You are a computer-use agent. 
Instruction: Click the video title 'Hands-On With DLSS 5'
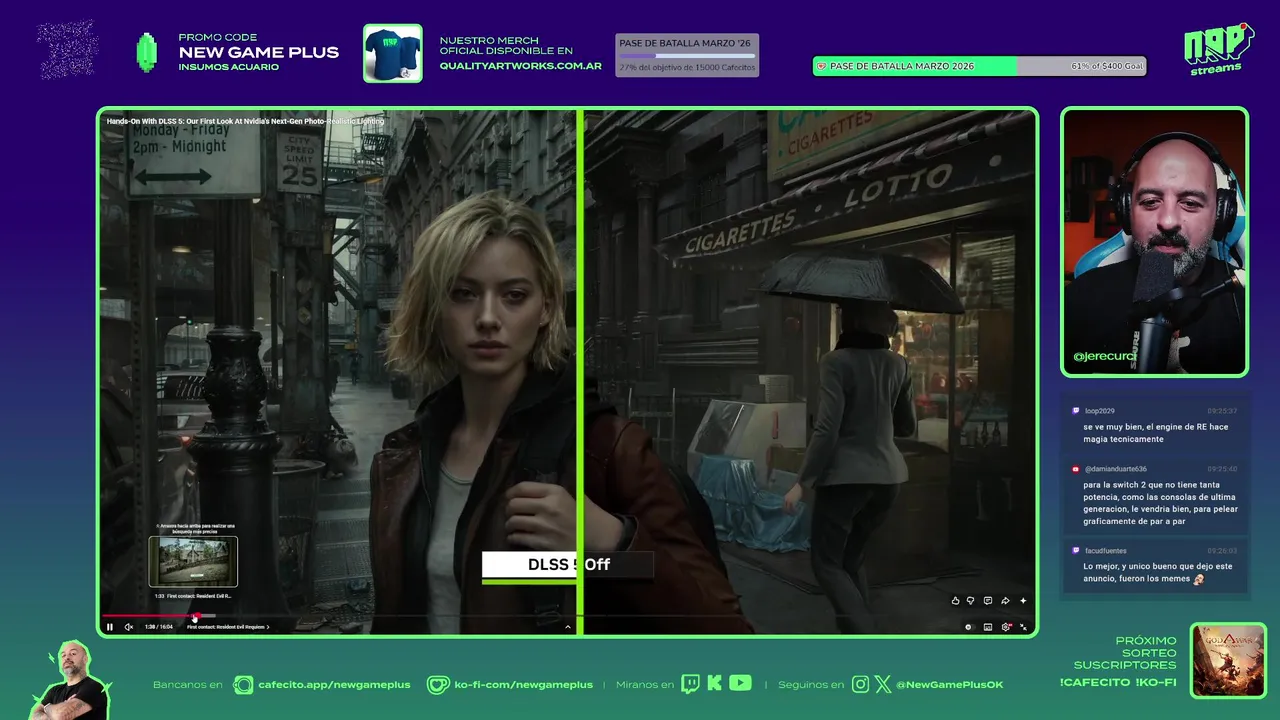245,121
